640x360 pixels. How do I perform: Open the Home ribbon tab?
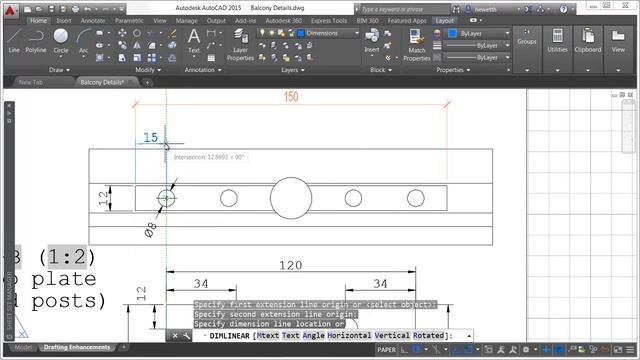[x=38, y=20]
